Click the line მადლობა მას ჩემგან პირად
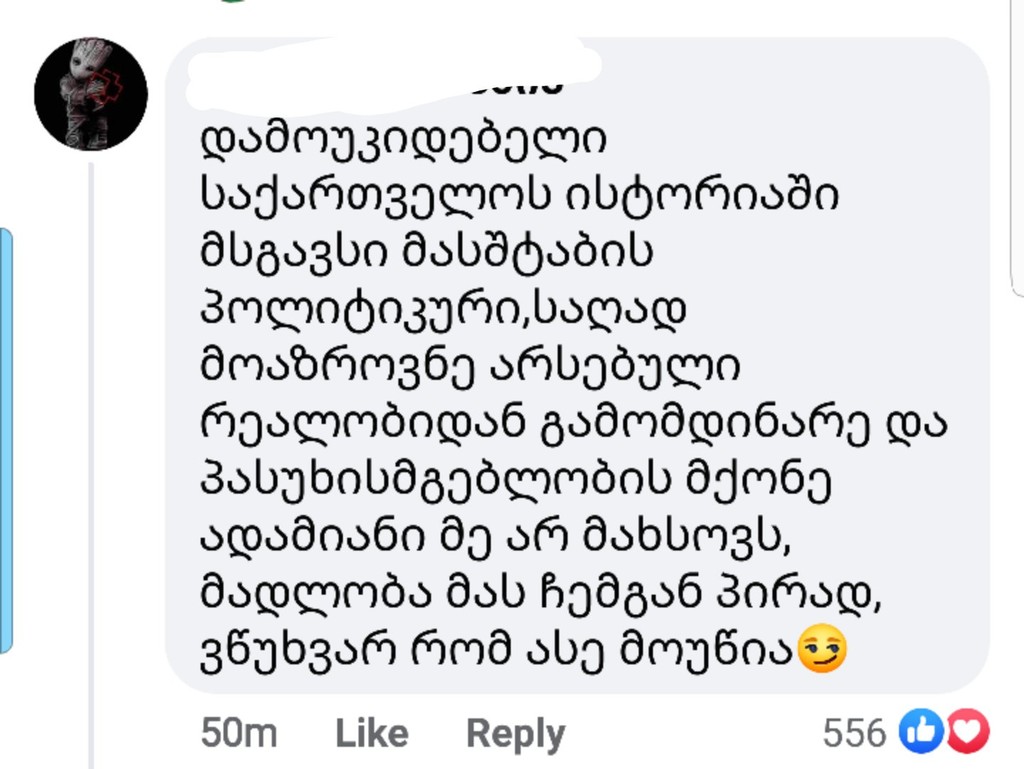Viewport: 1024px width, 769px height. [541, 595]
